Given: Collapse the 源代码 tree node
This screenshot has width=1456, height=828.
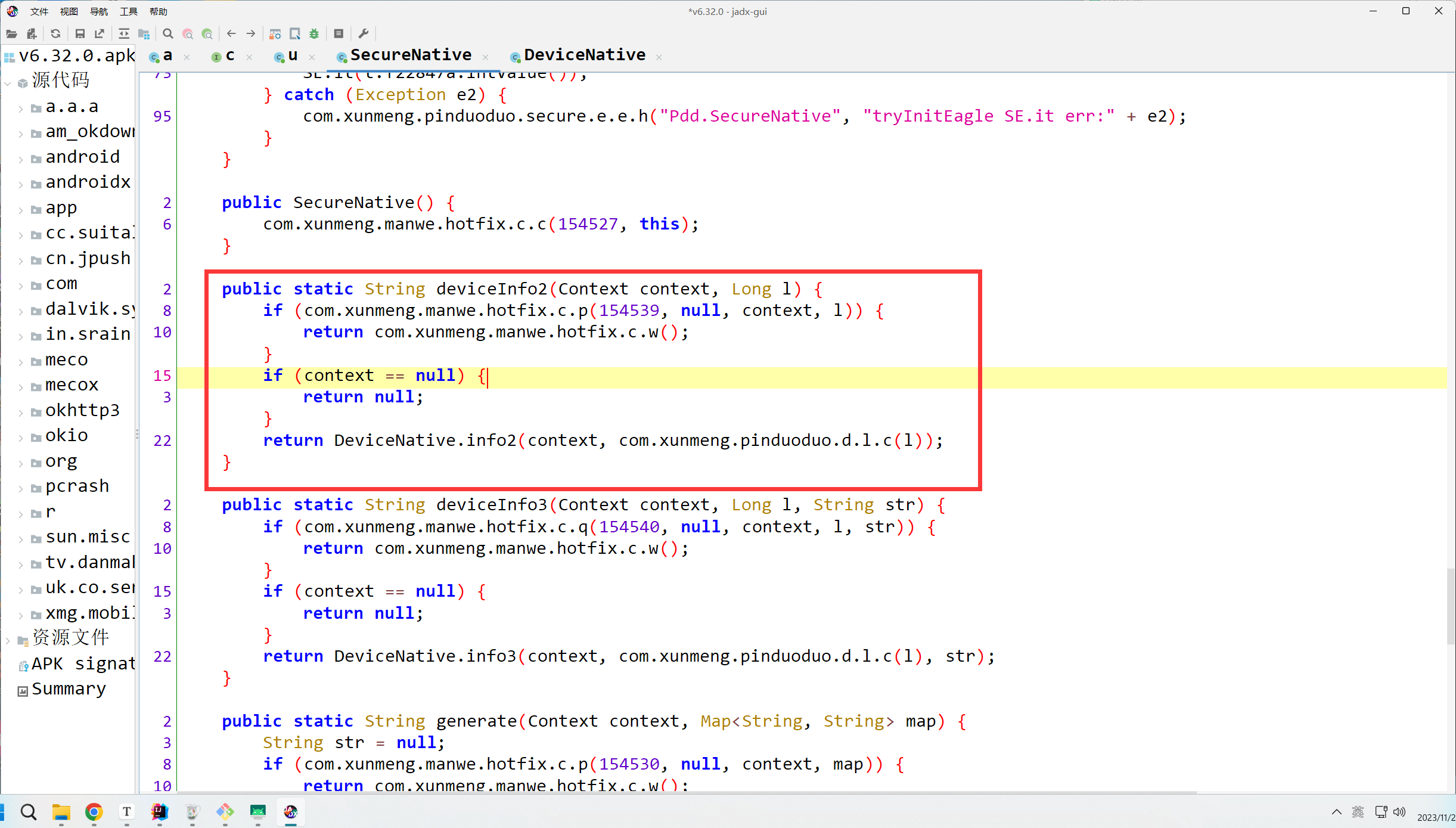Looking at the screenshot, I should 8,83.
